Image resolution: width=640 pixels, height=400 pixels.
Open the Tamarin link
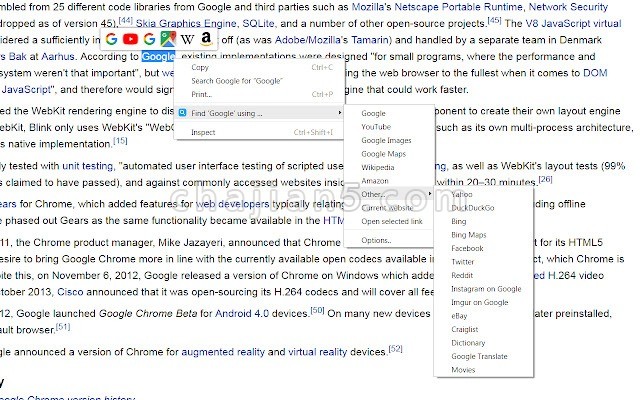[x=370, y=40]
